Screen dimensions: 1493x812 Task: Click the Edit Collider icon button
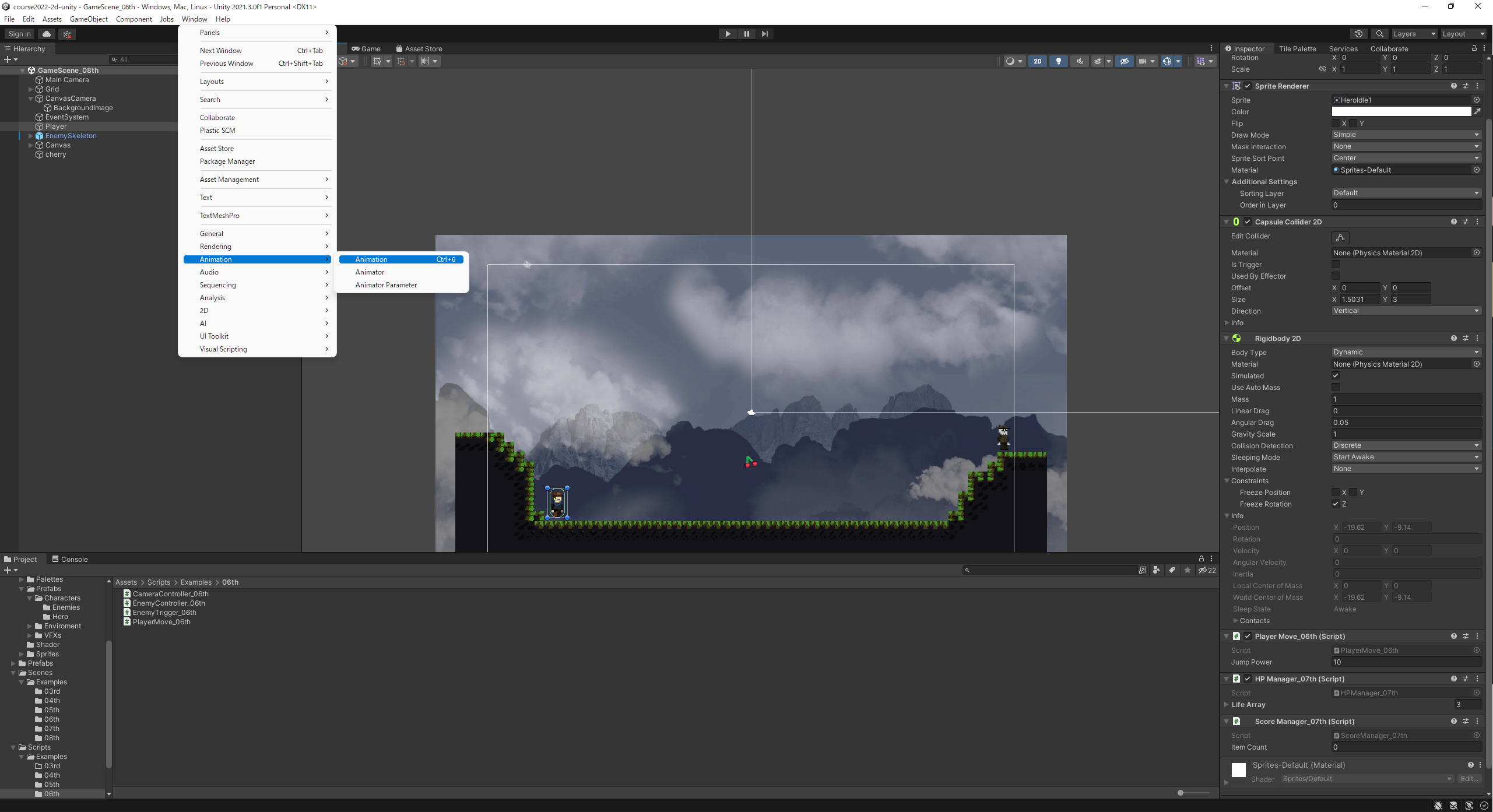point(1340,237)
